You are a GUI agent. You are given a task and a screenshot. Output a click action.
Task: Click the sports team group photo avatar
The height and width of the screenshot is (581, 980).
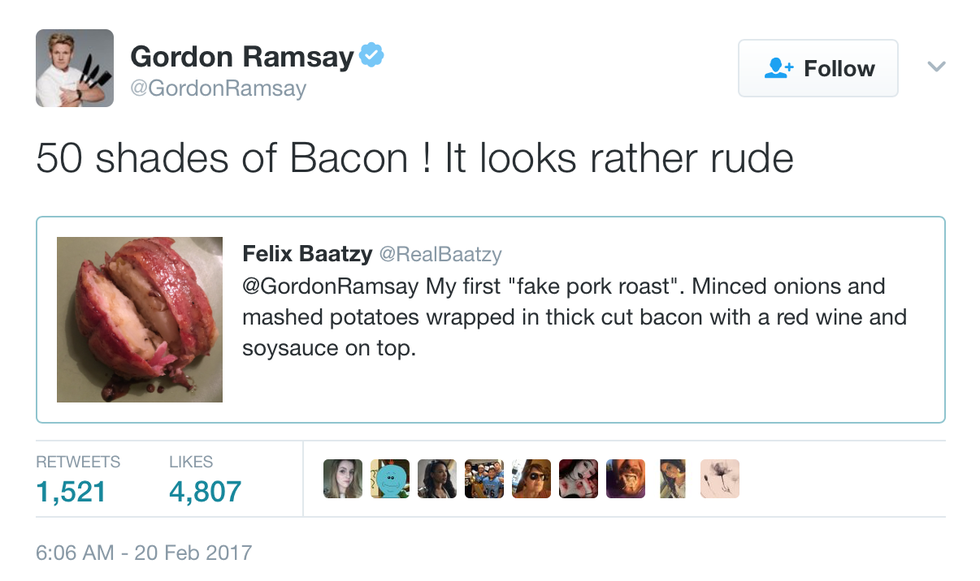click(x=484, y=479)
